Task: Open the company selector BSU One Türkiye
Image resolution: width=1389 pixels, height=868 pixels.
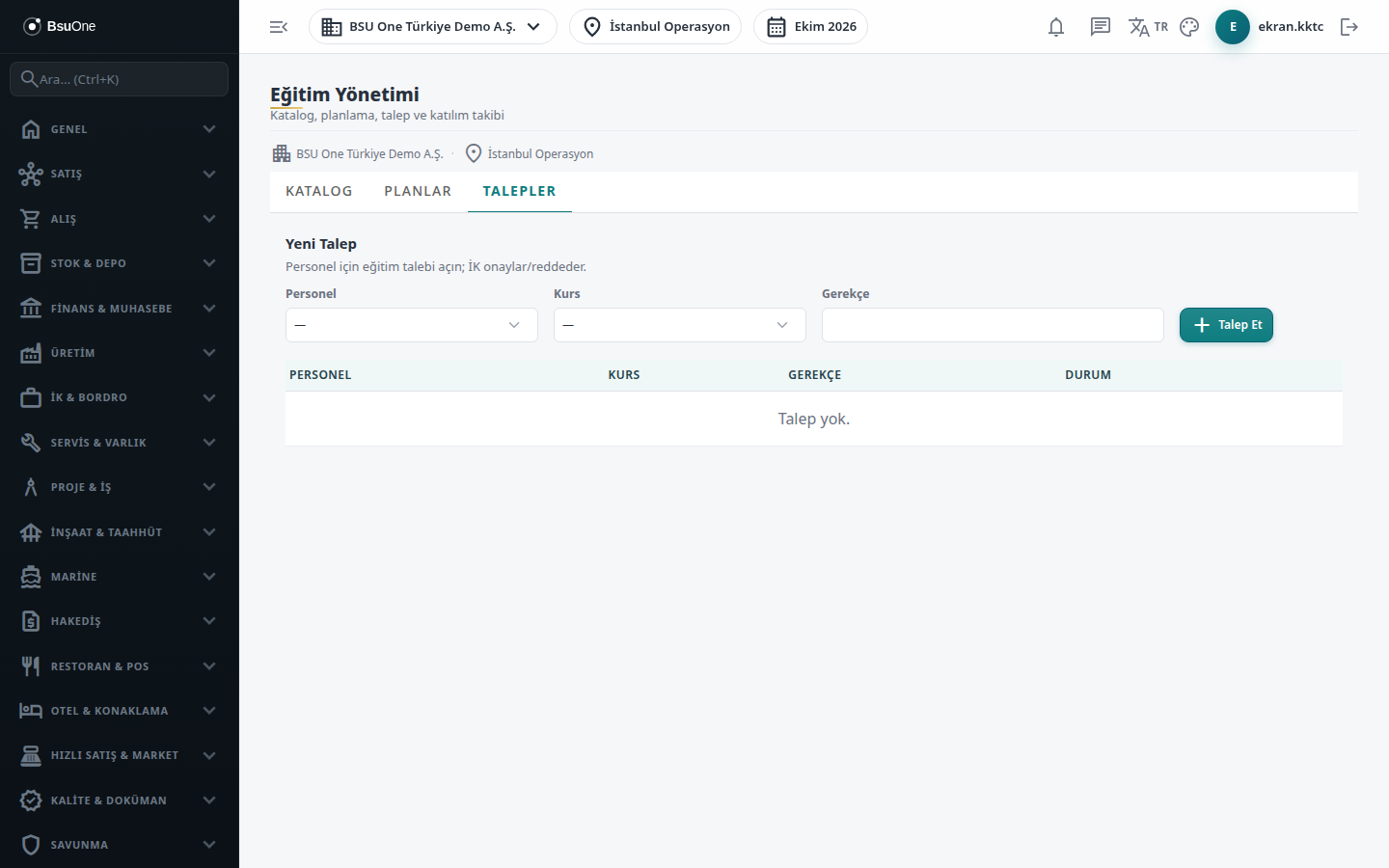Action: click(432, 27)
